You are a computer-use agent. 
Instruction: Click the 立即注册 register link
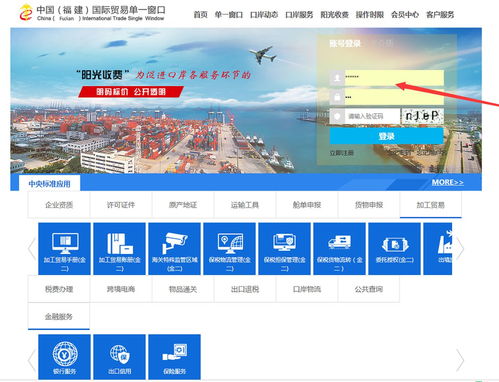(342, 153)
